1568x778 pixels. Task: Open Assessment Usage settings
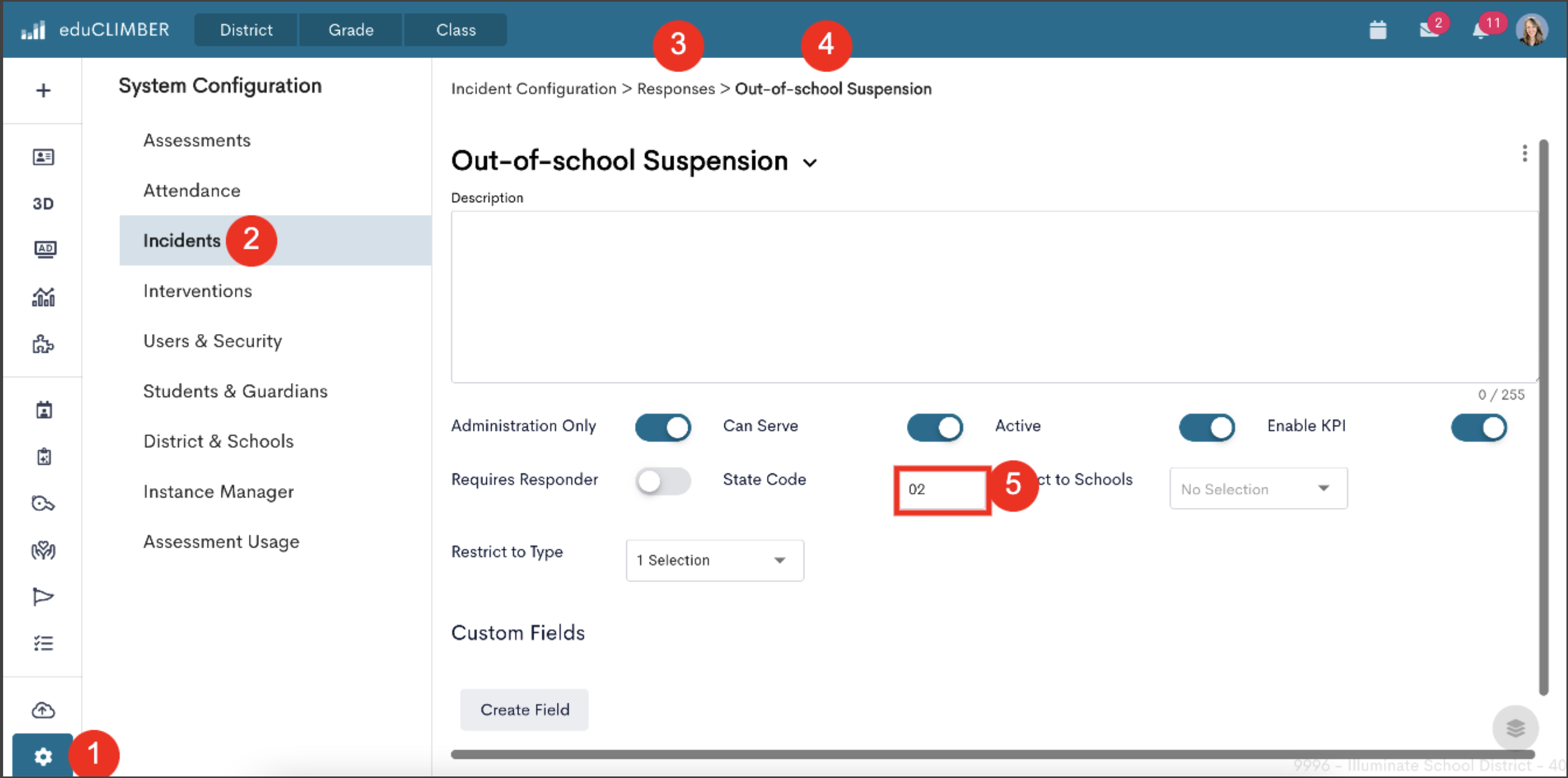pos(221,542)
